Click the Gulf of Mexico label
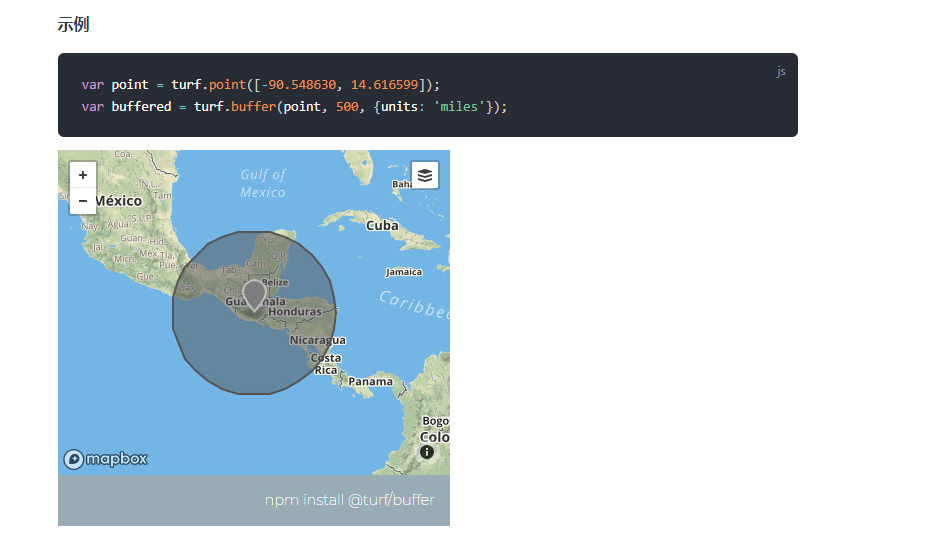This screenshot has width=944, height=533. (263, 183)
